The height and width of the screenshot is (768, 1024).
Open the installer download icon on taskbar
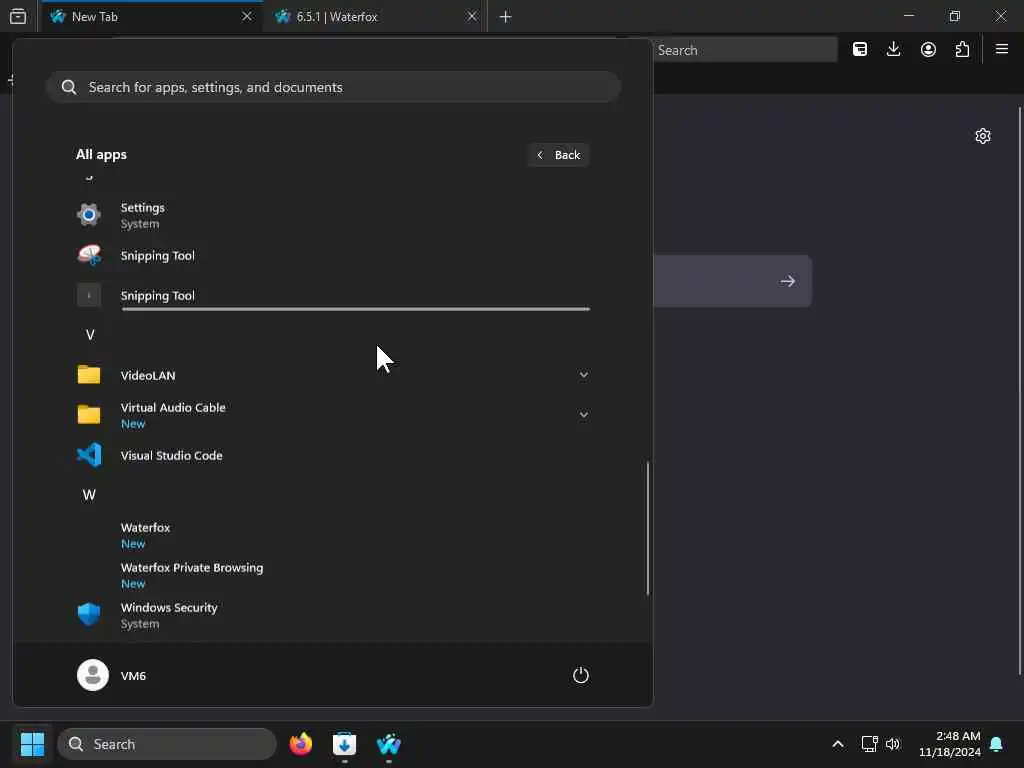coord(344,744)
